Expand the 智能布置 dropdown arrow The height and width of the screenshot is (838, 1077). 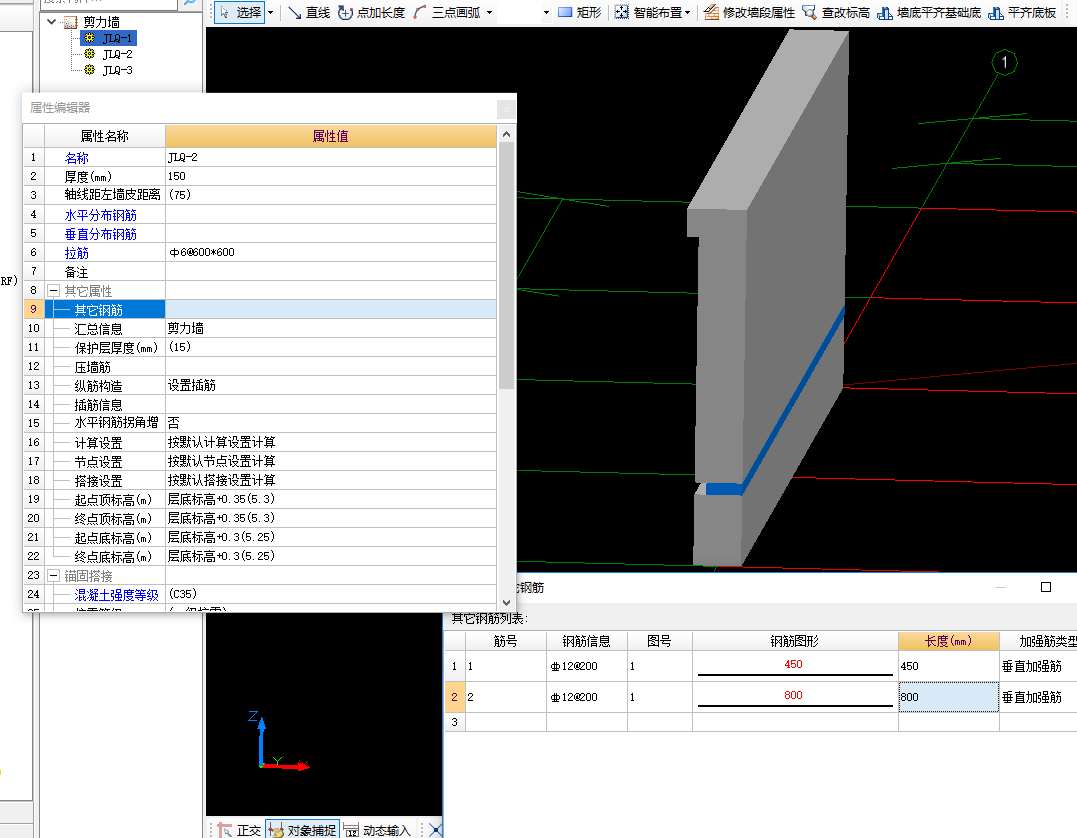click(x=687, y=12)
